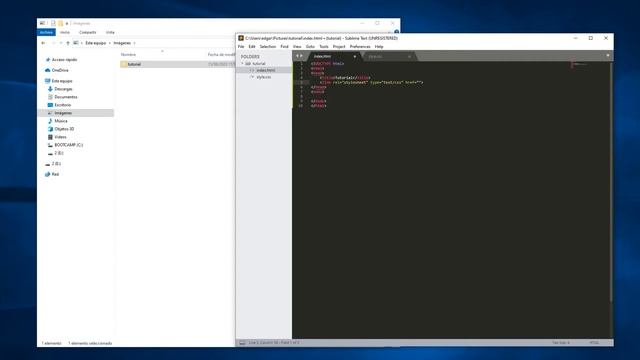The image size is (640, 360).
Task: Open the Vista ribbon tab in File Explorer
Action: coord(110,32)
